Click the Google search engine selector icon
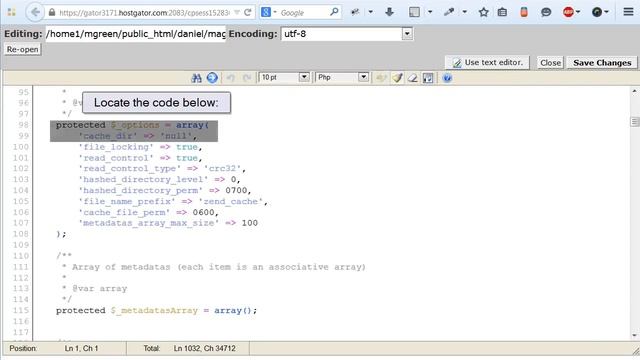640x360 pixels. click(x=266, y=12)
